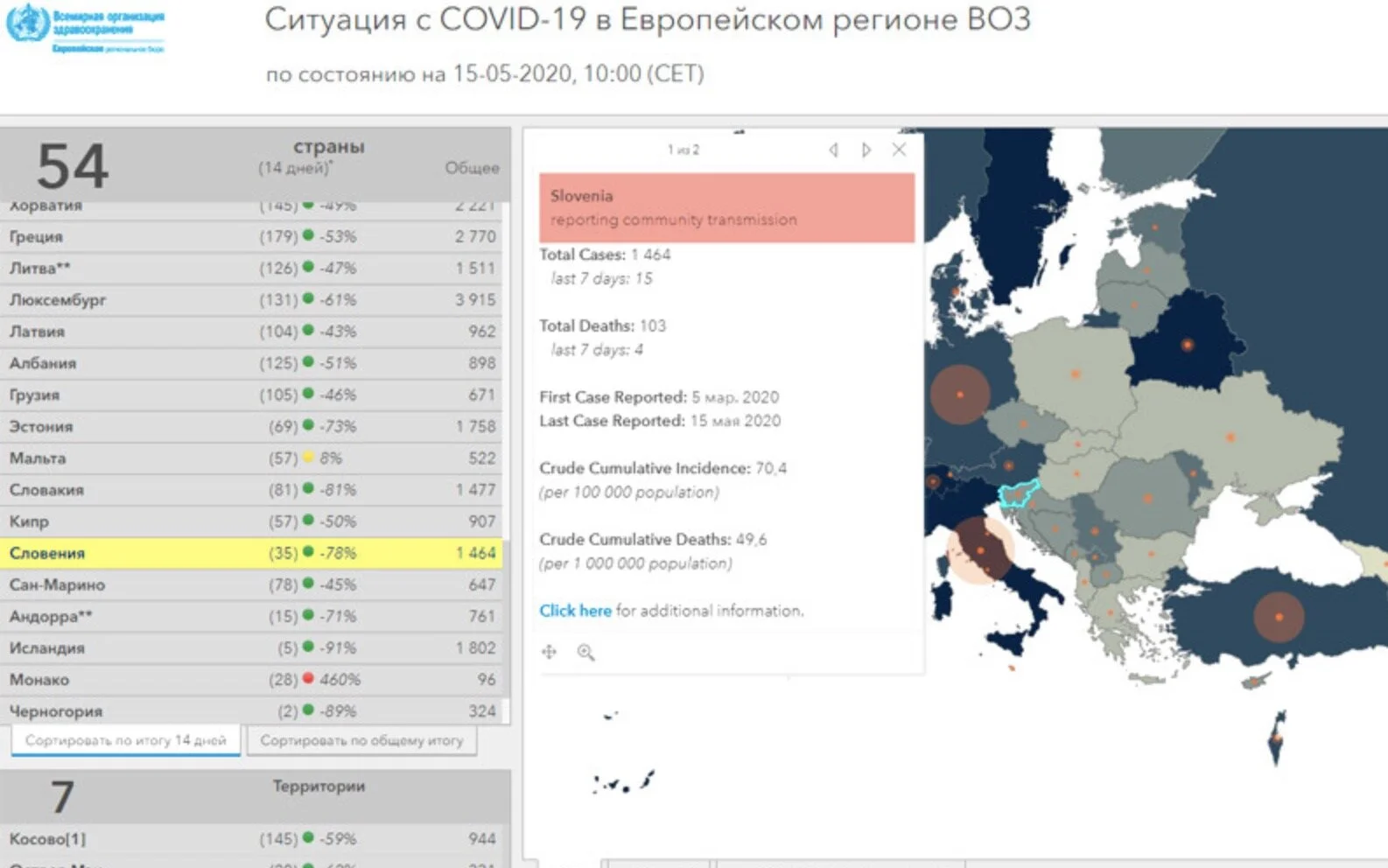Click the yellow trend dot for Мальта
The image size is (1388, 868).
pyautogui.click(x=308, y=457)
